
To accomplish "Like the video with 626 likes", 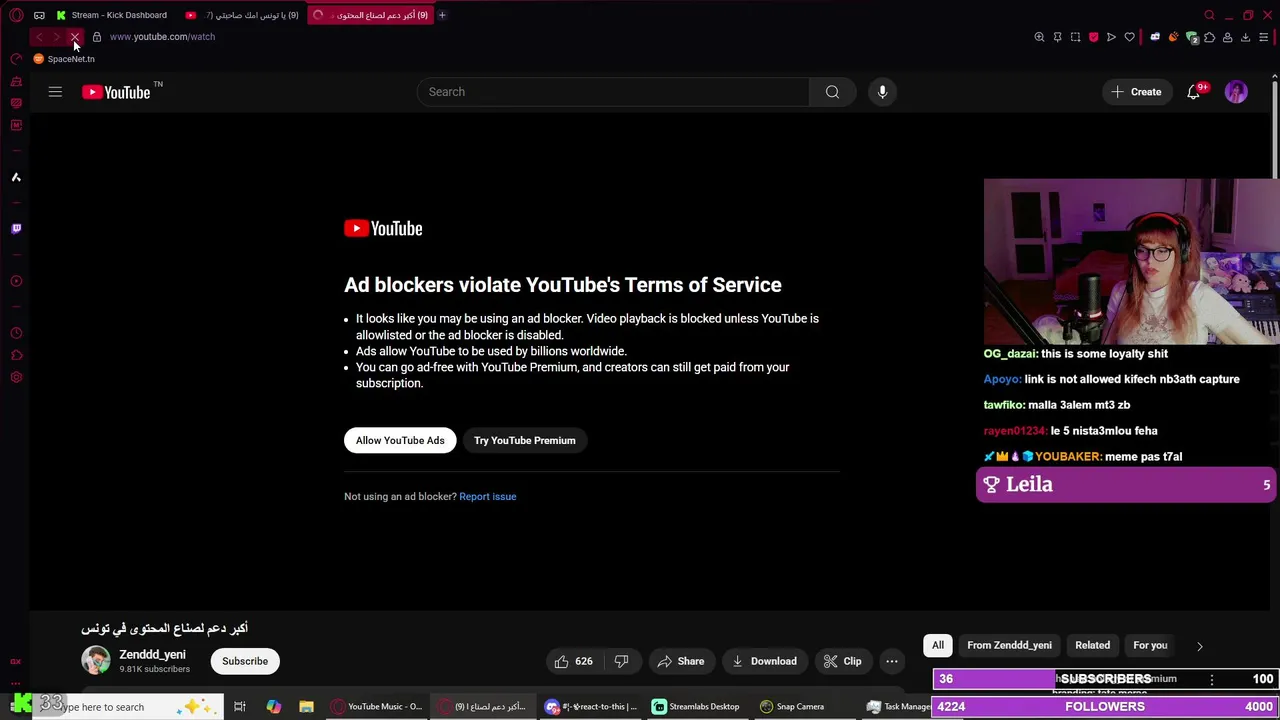I will click(x=573, y=661).
